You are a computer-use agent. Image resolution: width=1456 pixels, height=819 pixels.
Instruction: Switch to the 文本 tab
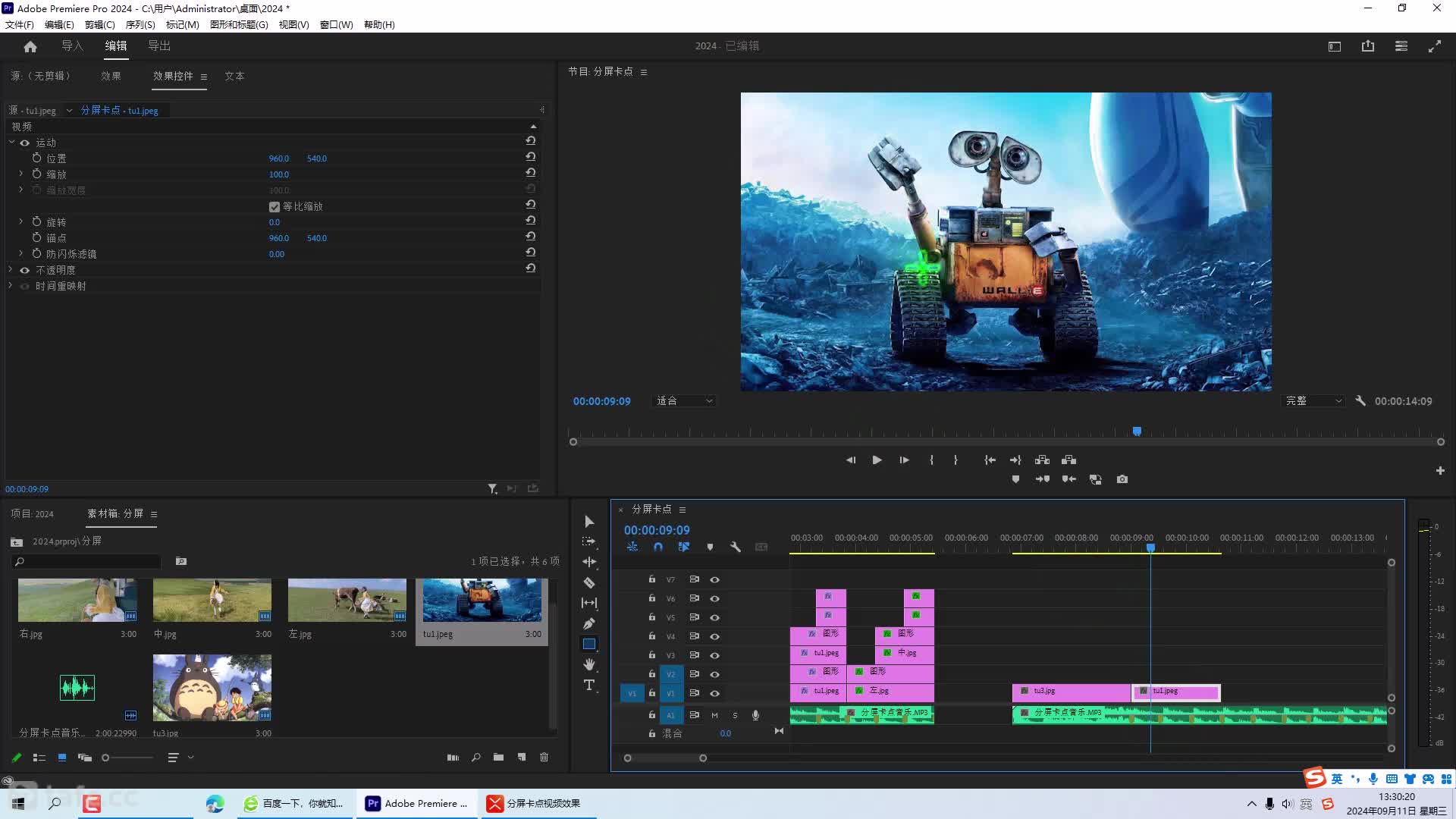pyautogui.click(x=234, y=76)
